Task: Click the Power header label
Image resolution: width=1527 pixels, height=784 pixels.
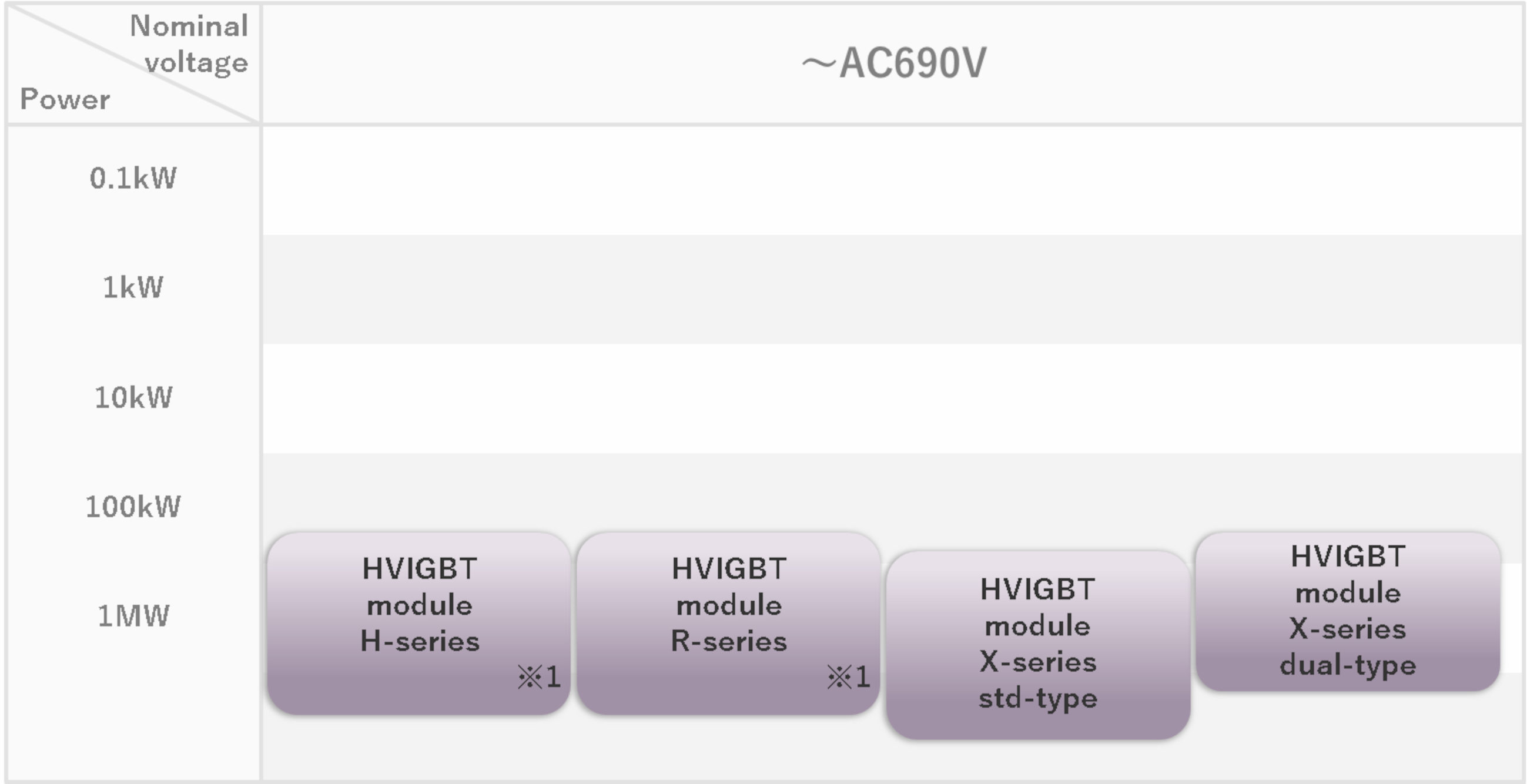Action: tap(65, 99)
